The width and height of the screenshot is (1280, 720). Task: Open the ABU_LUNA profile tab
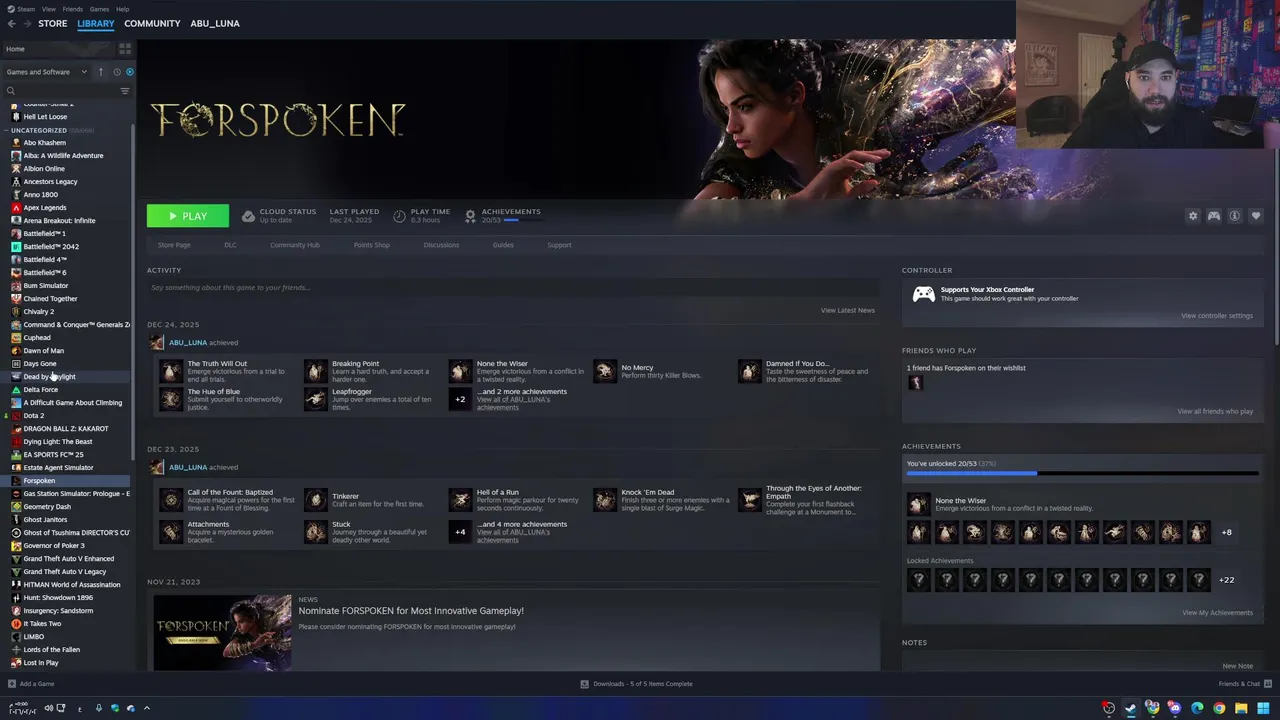pyautogui.click(x=215, y=23)
